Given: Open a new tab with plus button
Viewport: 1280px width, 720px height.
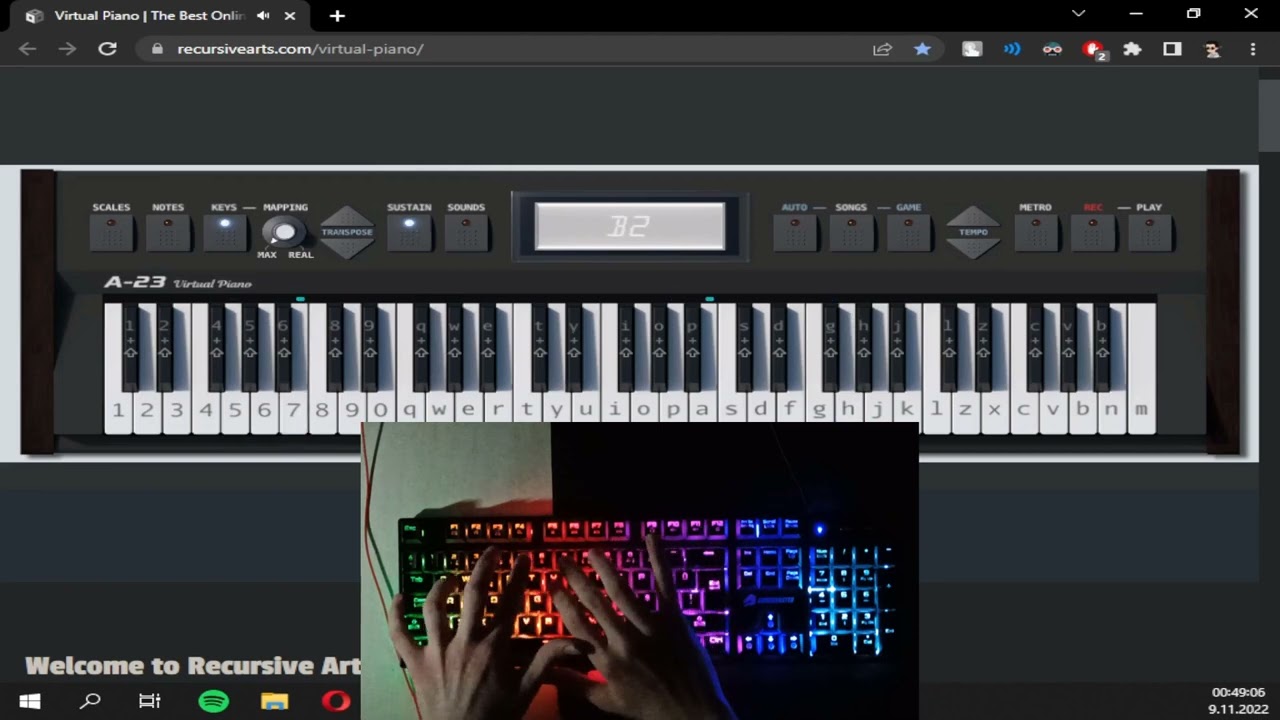Looking at the screenshot, I should point(337,16).
